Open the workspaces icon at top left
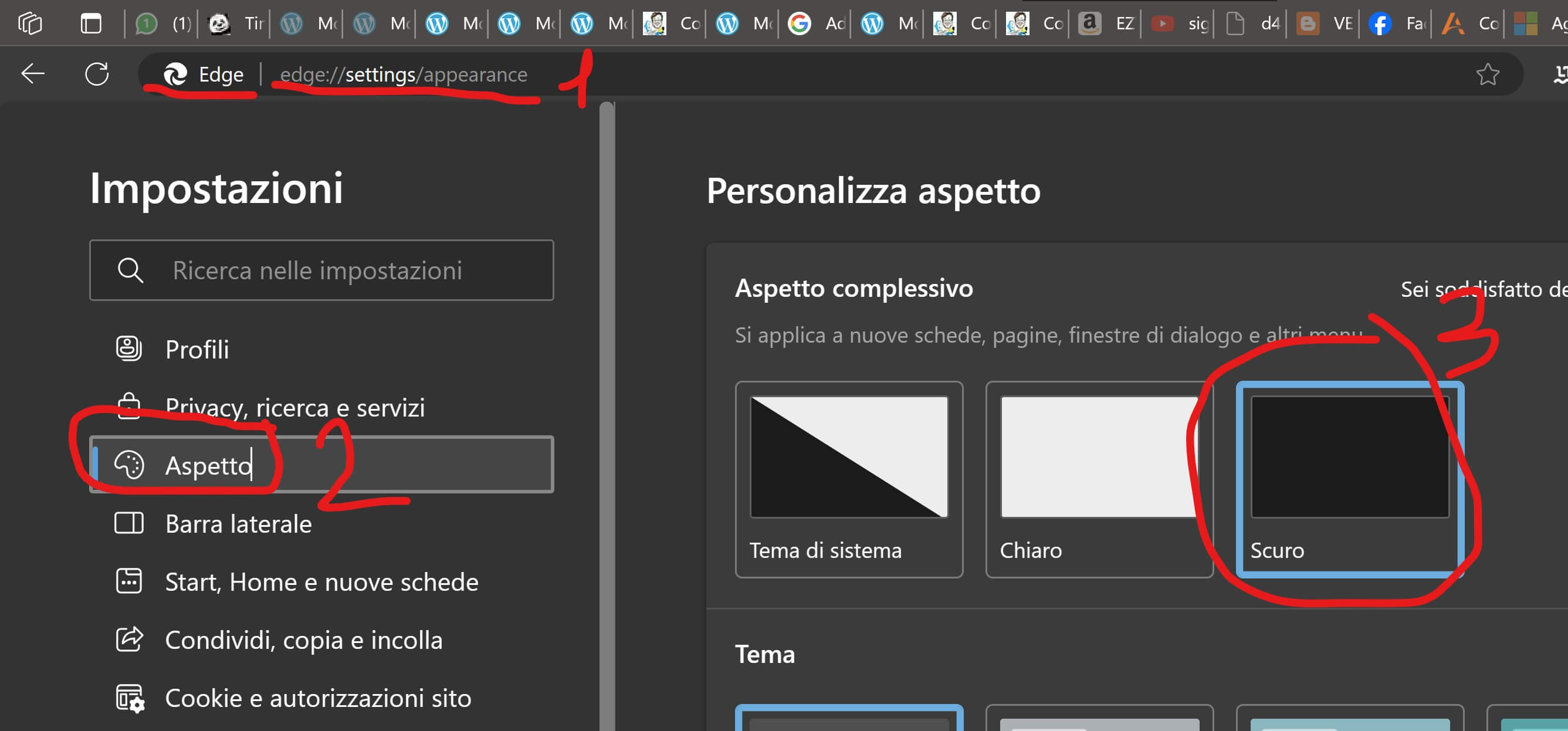This screenshot has width=1568, height=731. [x=30, y=23]
